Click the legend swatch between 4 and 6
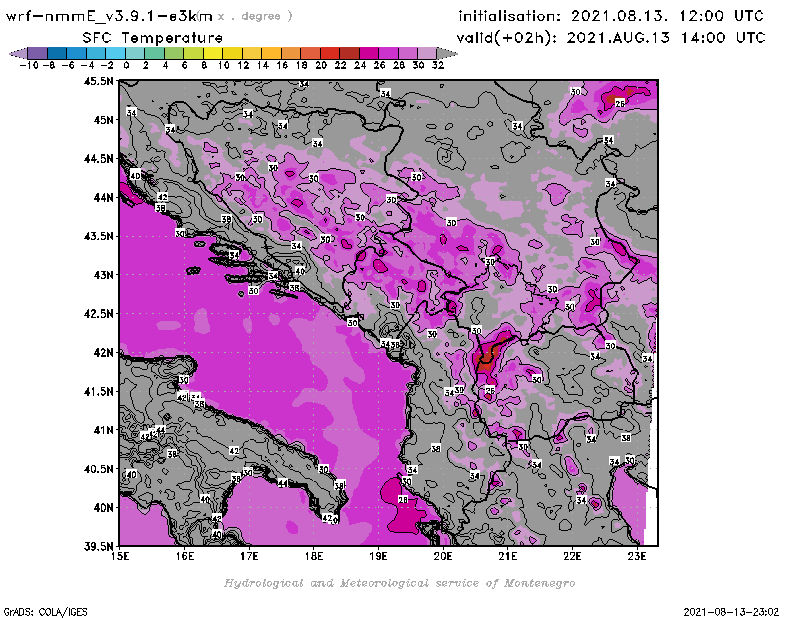 (174, 53)
